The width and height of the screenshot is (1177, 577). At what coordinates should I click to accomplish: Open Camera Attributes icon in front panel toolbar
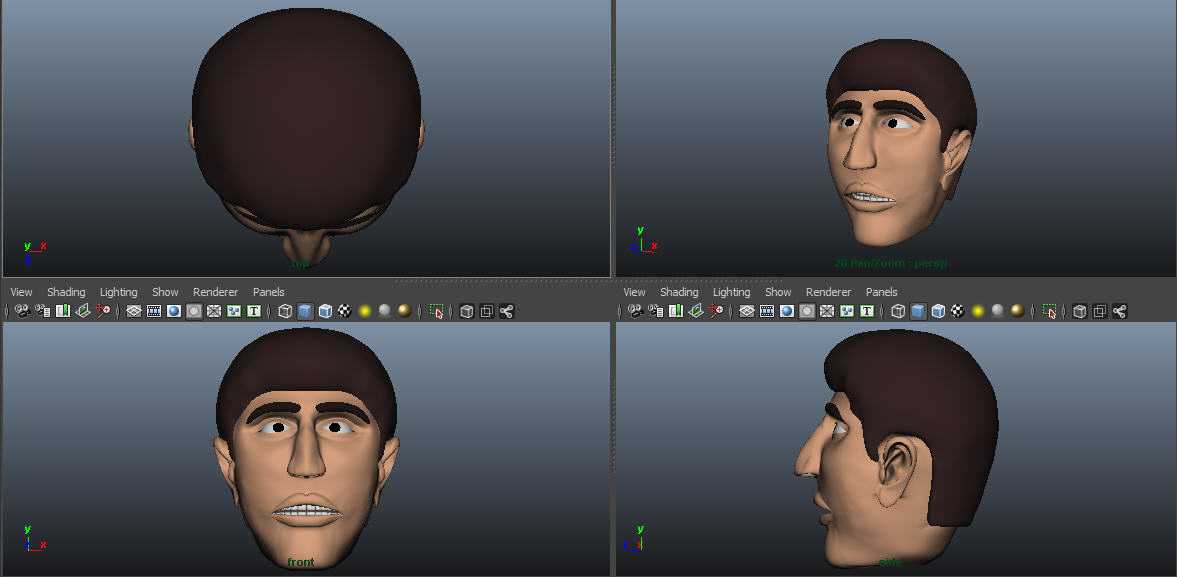(x=44, y=311)
